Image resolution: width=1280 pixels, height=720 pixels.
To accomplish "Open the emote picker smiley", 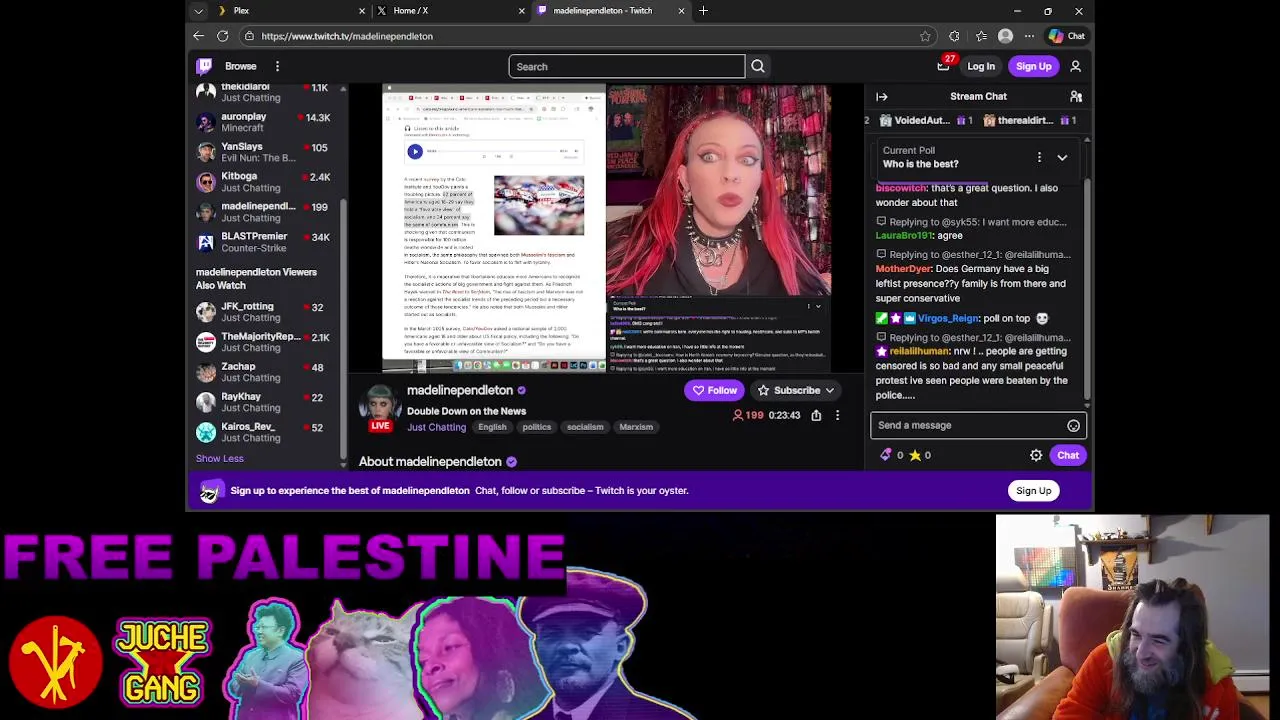I will point(1073,426).
